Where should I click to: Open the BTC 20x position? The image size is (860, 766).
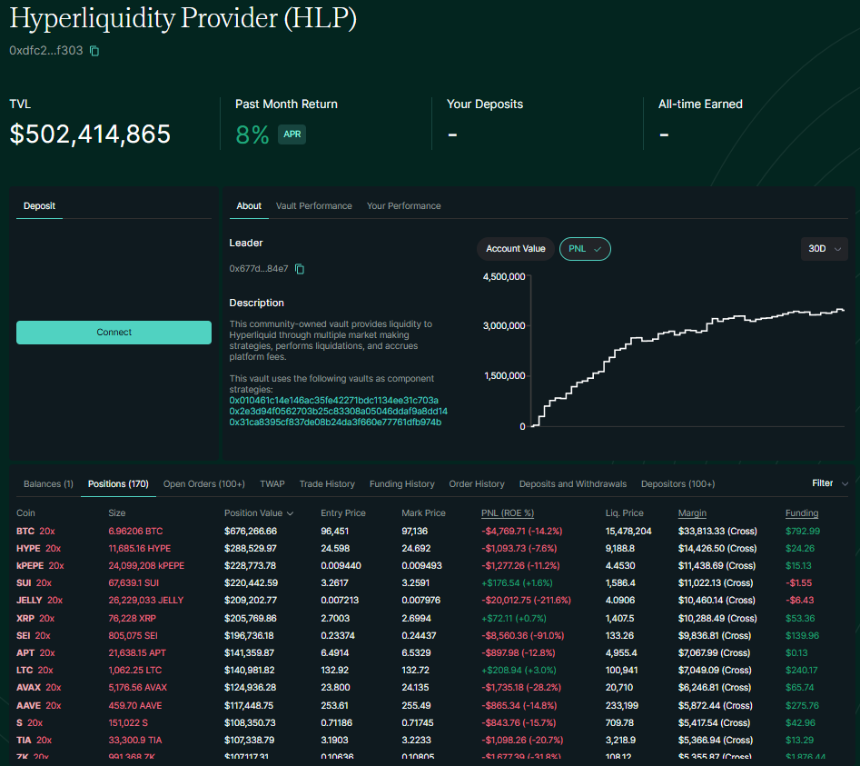[36, 531]
